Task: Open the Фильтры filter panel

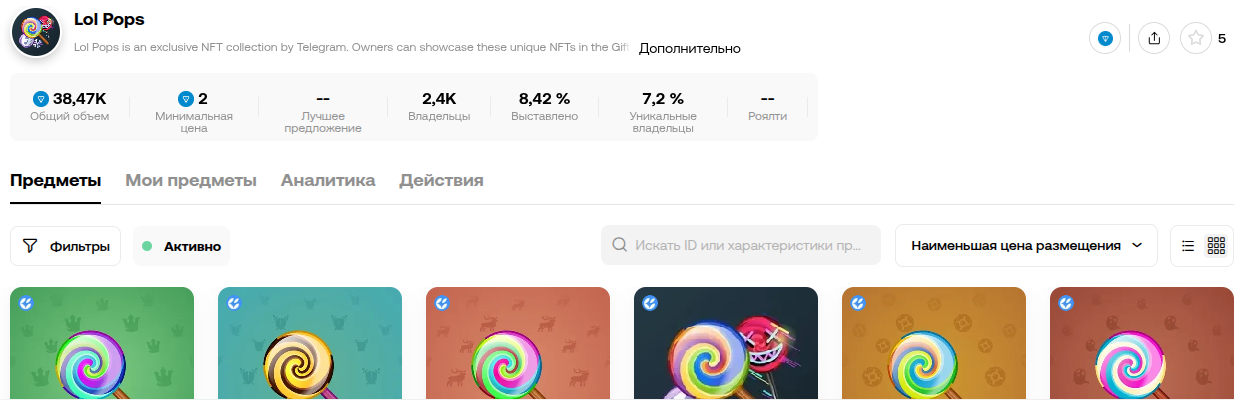Action: [x=66, y=246]
